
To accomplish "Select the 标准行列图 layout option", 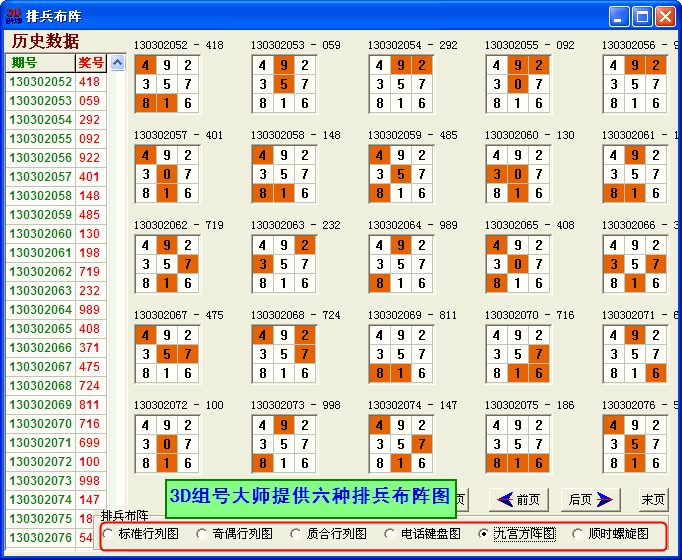I will [x=109, y=534].
